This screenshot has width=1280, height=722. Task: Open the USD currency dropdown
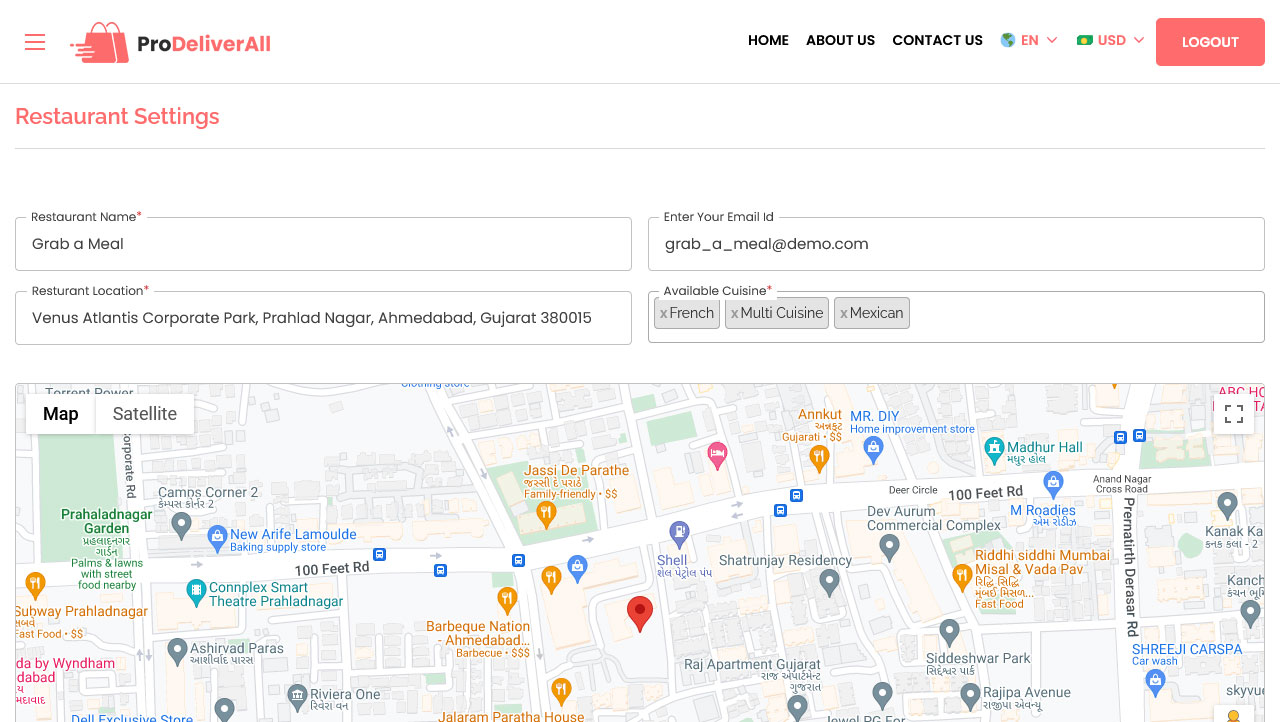tap(1111, 41)
